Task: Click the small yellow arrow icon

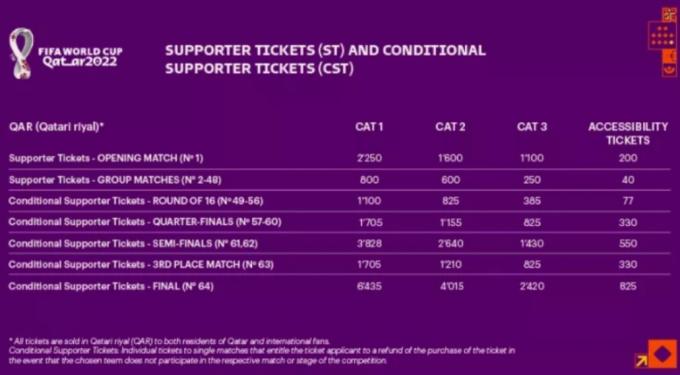Action: [x=641, y=361]
